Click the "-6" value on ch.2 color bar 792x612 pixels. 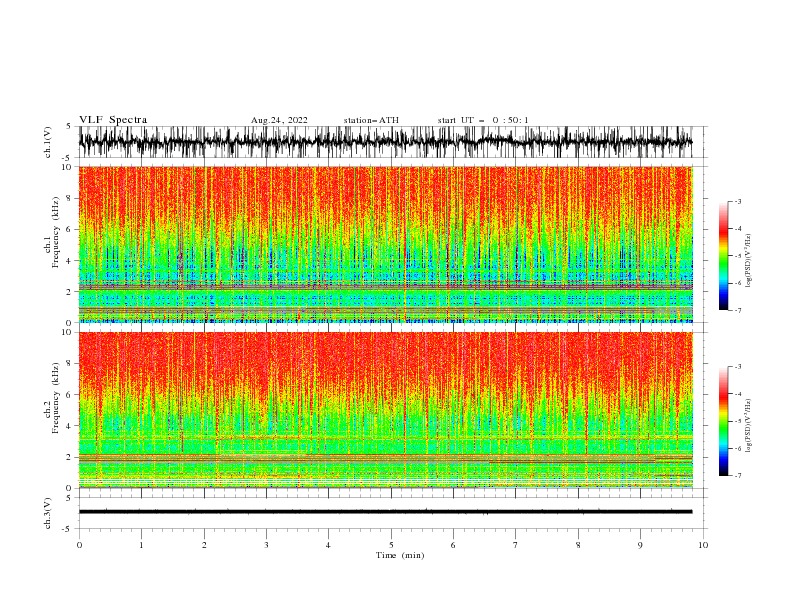tap(738, 448)
